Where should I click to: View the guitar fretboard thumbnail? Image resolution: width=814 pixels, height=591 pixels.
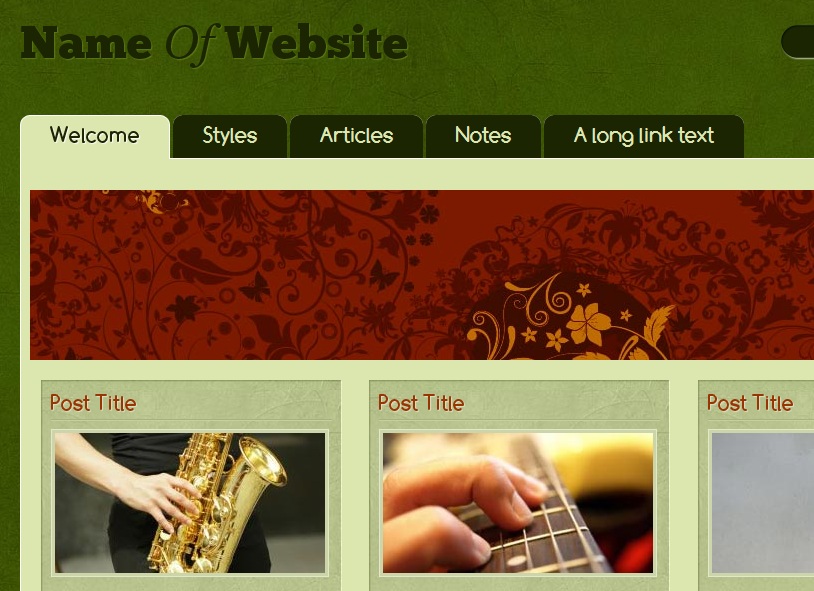tap(518, 503)
